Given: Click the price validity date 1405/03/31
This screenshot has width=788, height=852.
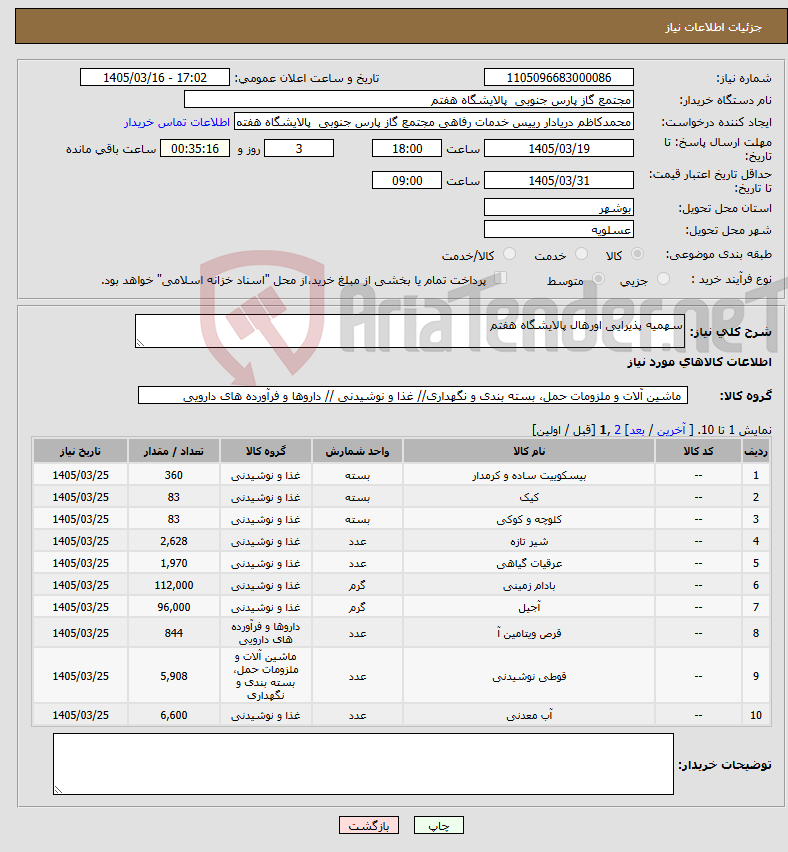Looking at the screenshot, I should click(559, 180).
